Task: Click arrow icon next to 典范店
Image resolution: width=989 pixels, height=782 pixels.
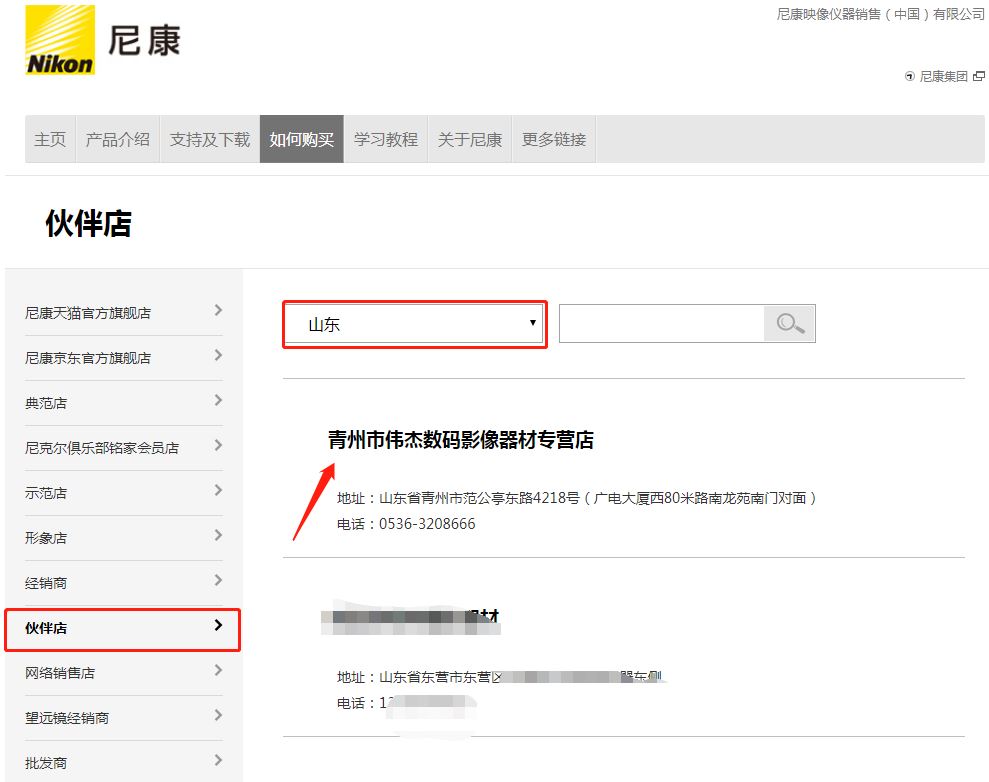Action: (x=218, y=401)
